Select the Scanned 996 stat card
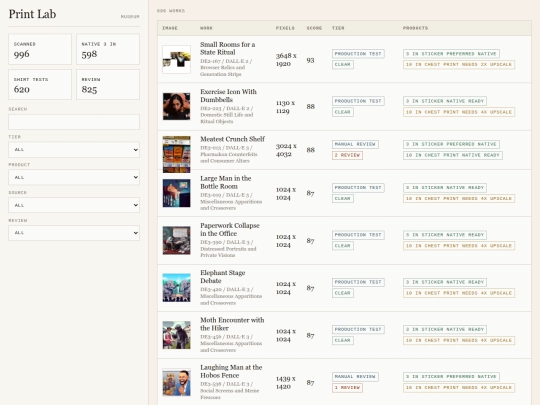 [40, 49]
